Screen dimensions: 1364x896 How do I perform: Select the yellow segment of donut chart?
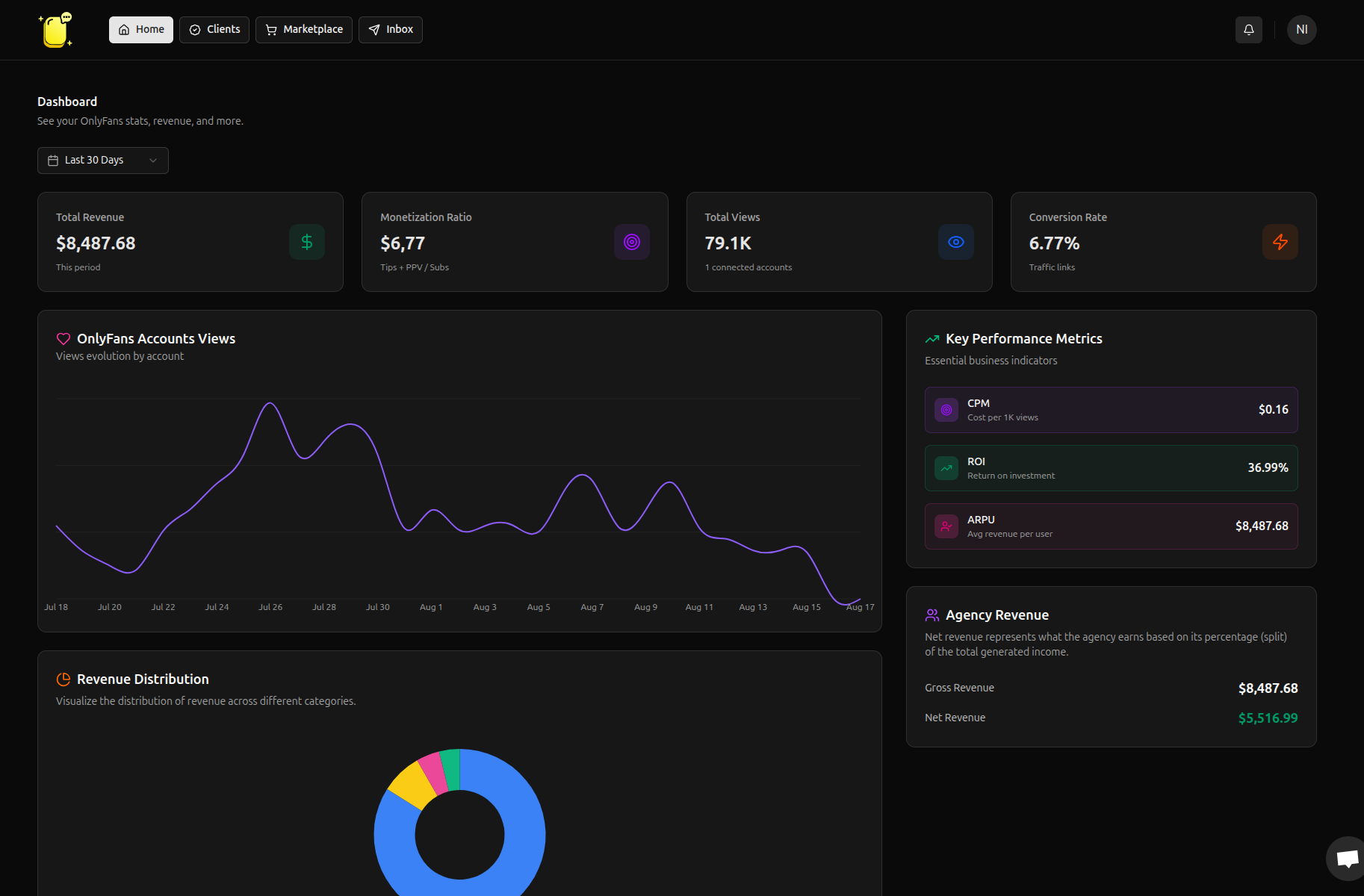coord(412,784)
